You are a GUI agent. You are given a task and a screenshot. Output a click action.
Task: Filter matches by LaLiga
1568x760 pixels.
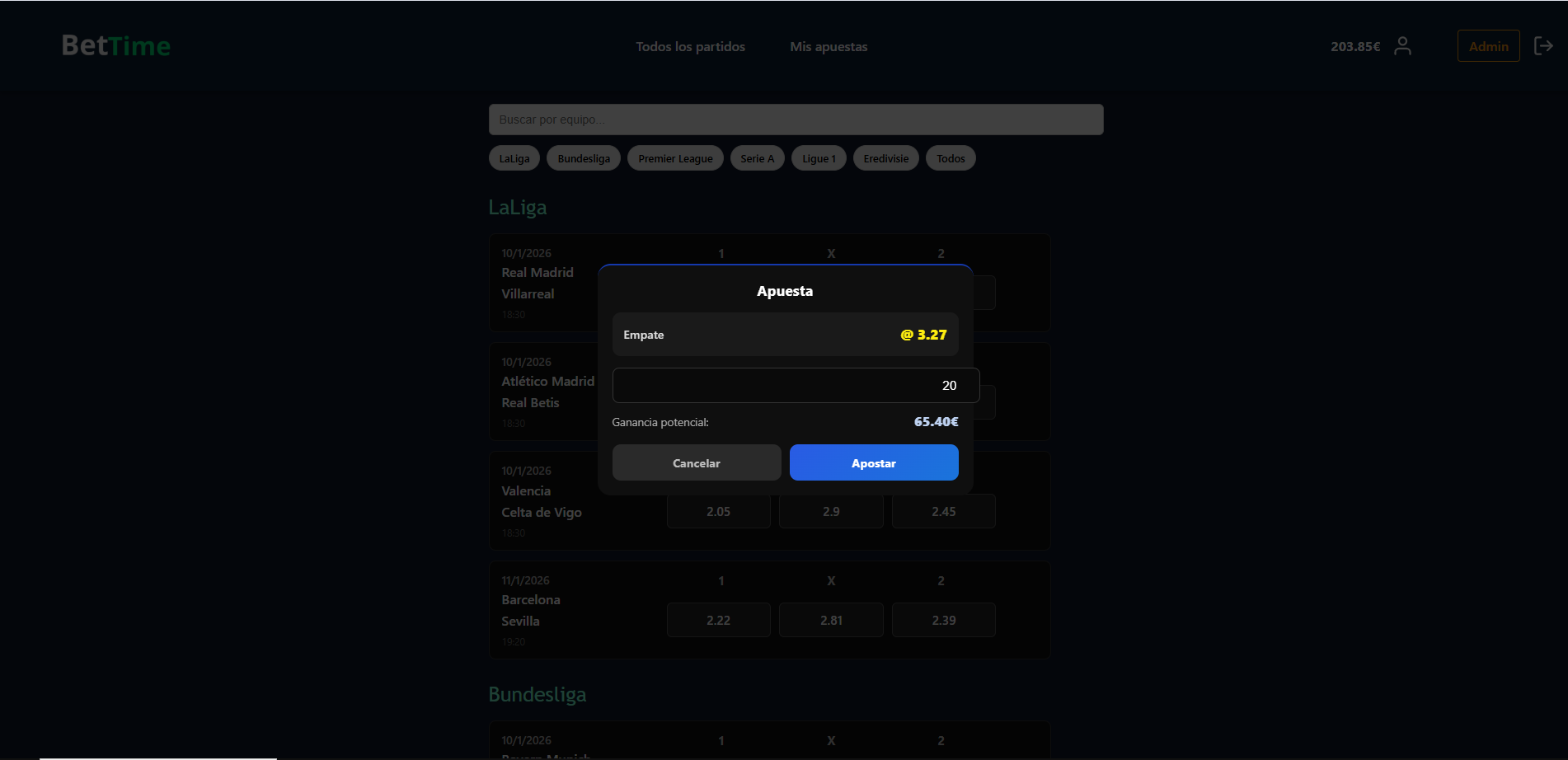click(x=514, y=158)
